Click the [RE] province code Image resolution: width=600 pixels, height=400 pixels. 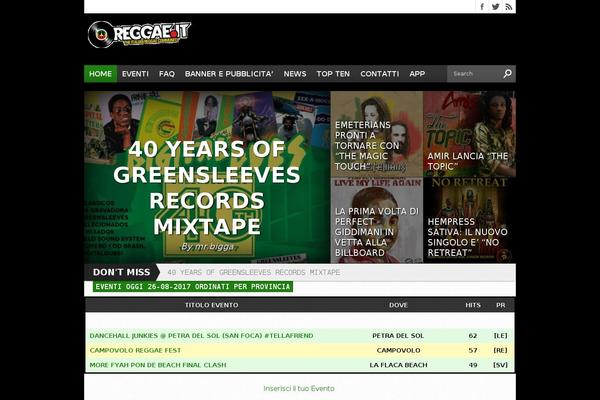click(x=501, y=350)
